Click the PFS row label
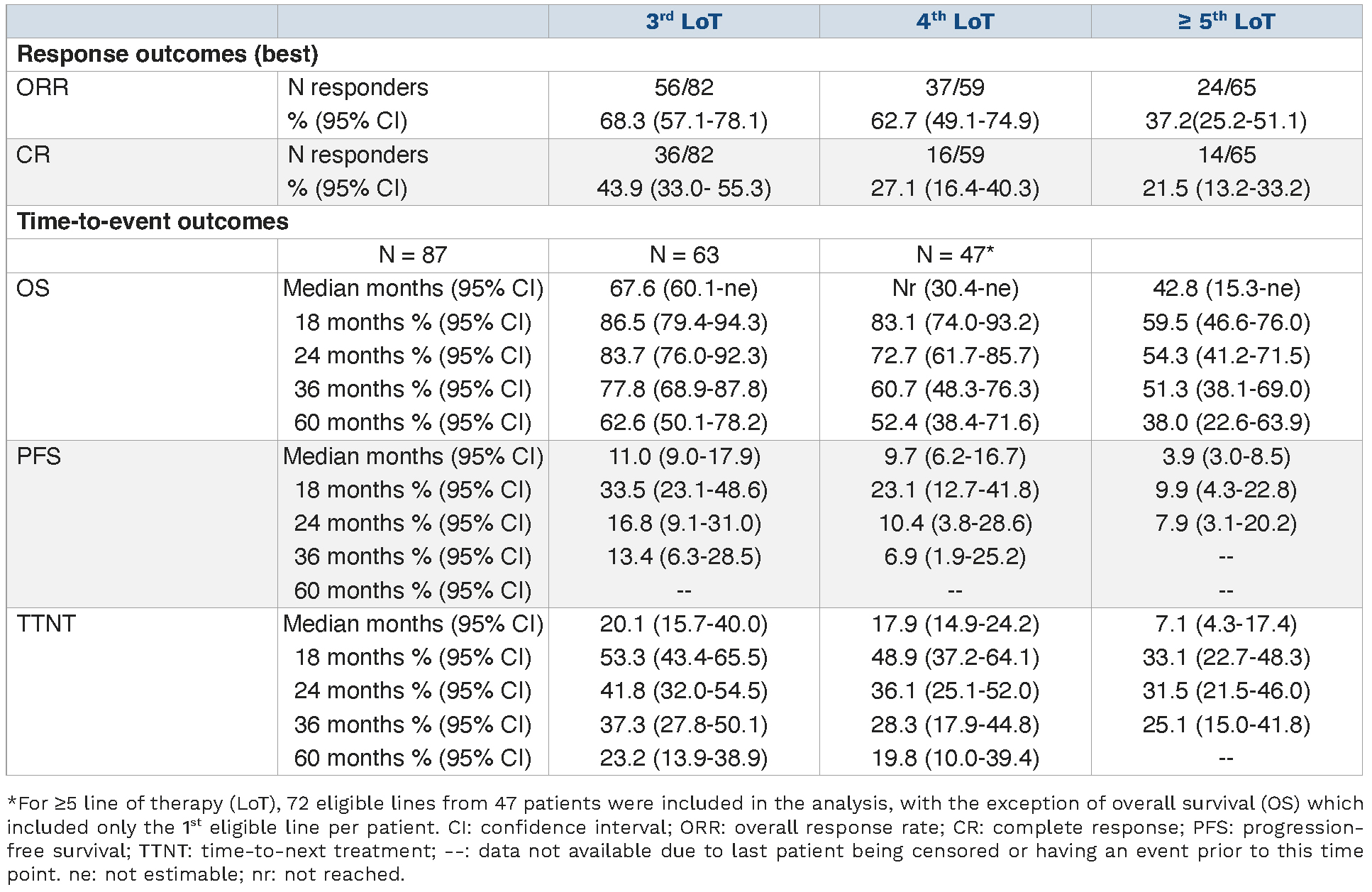Viewport: 1372px width, 892px height. click(x=38, y=456)
